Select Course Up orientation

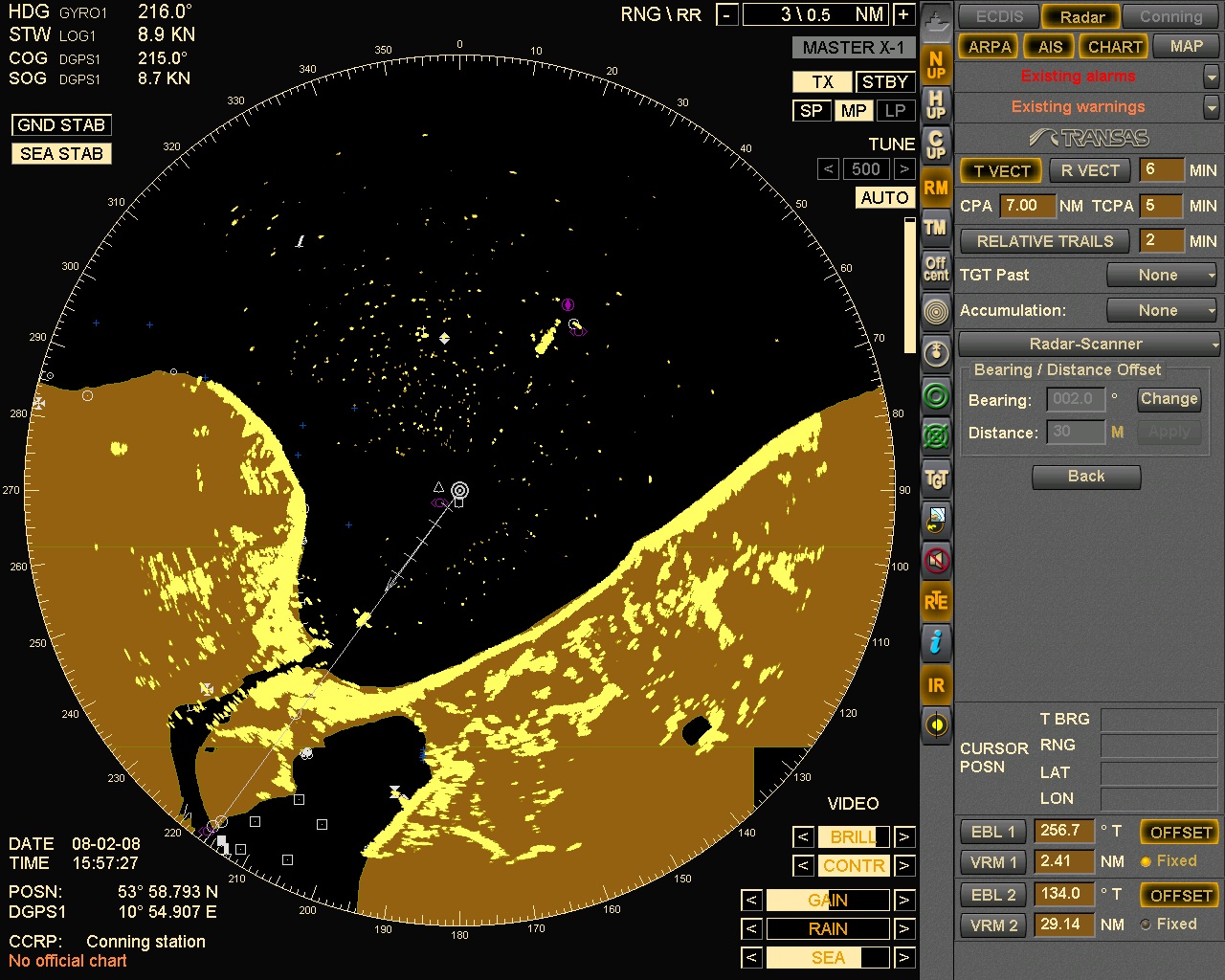[935, 146]
